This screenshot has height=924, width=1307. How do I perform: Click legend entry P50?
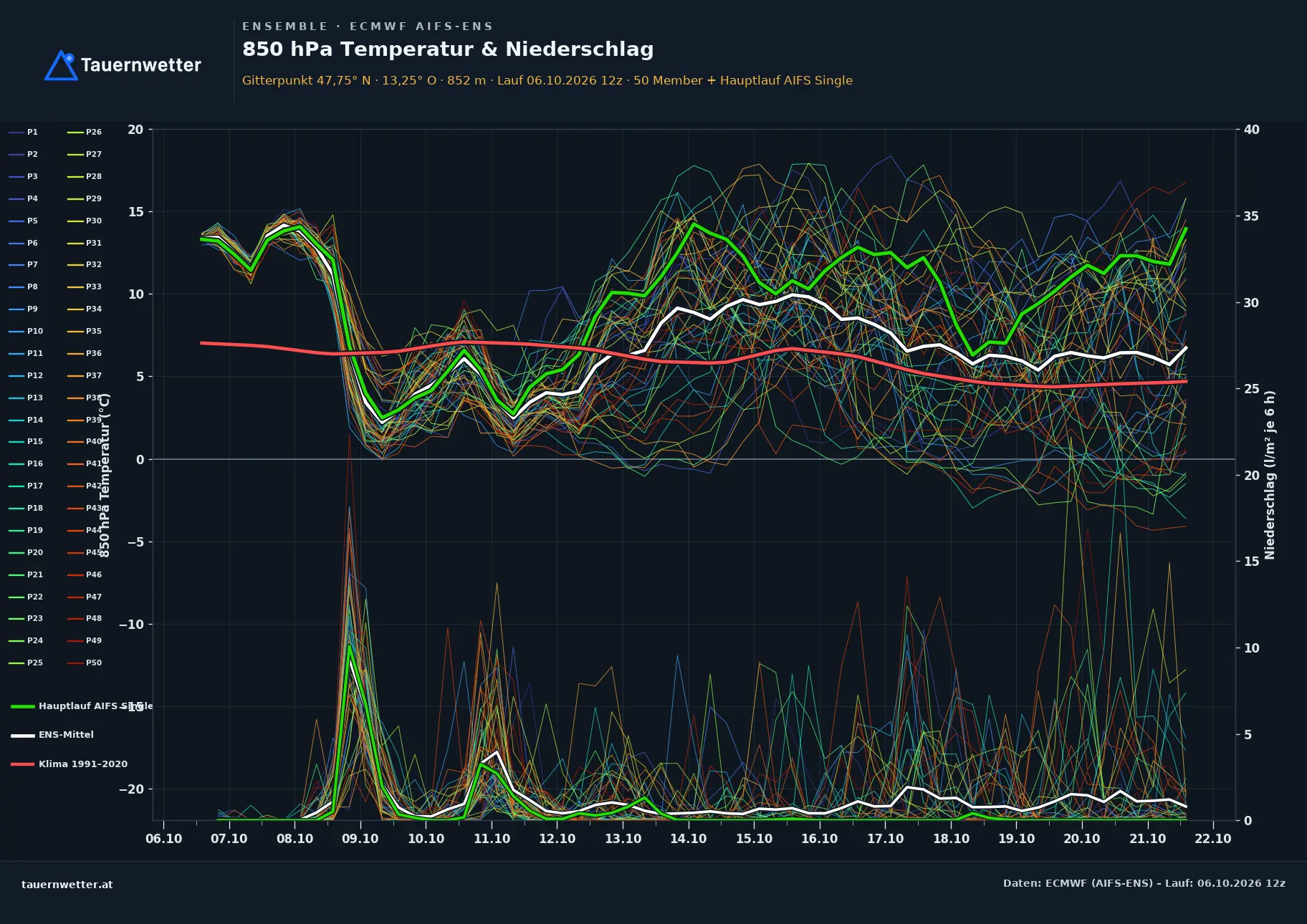pos(85,663)
